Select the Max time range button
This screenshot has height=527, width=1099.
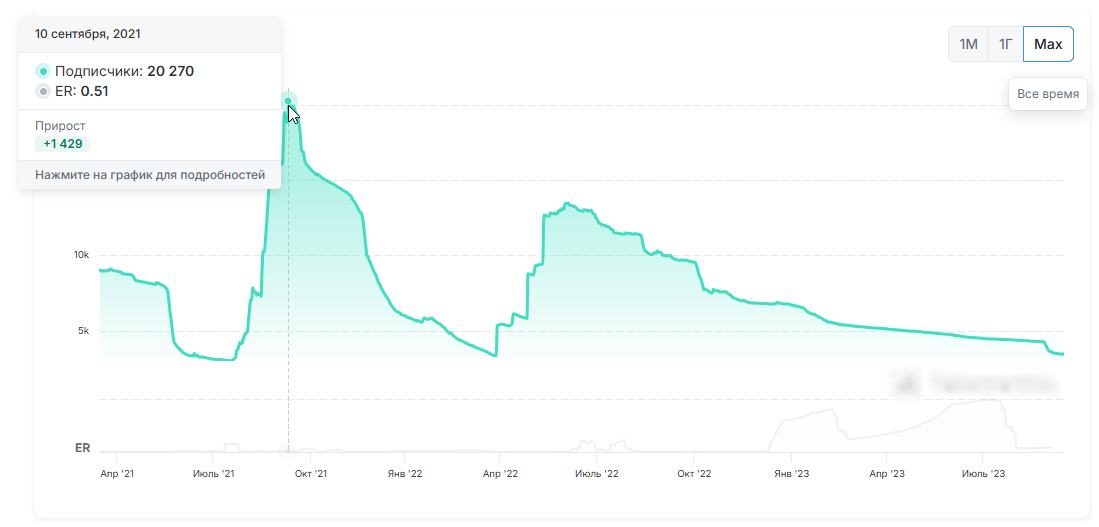click(1048, 44)
